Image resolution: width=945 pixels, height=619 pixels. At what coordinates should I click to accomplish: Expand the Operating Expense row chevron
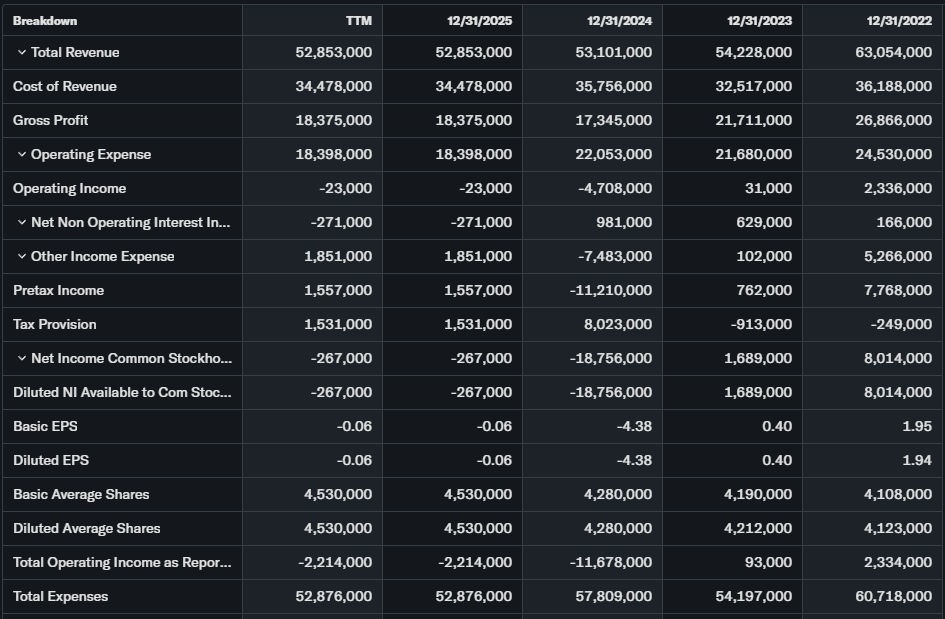pyautogui.click(x=21, y=154)
